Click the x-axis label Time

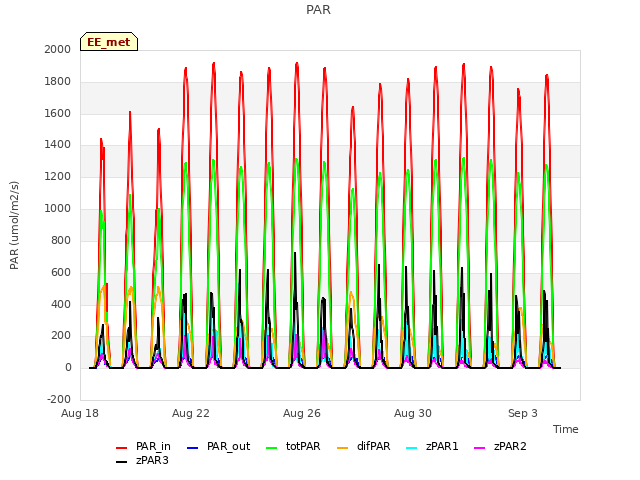pyautogui.click(x=566, y=429)
